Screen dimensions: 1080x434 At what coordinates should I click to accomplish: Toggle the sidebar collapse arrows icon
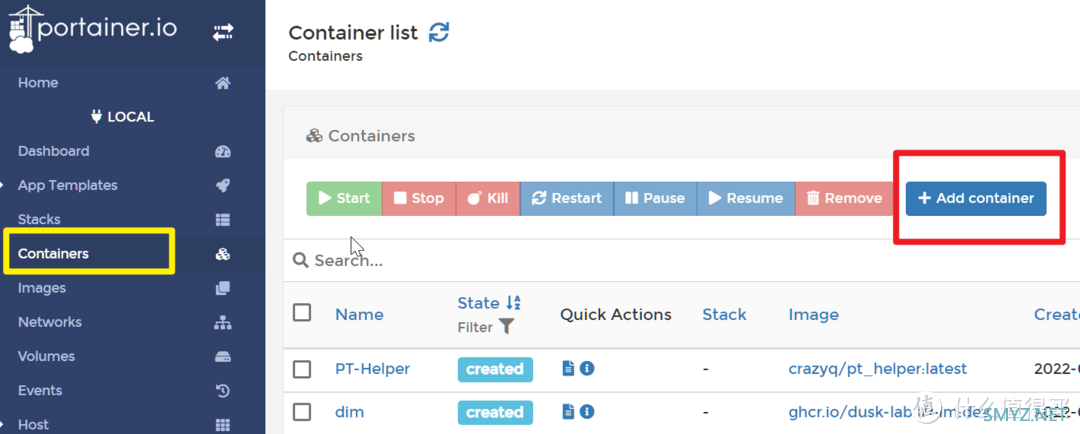point(222,33)
